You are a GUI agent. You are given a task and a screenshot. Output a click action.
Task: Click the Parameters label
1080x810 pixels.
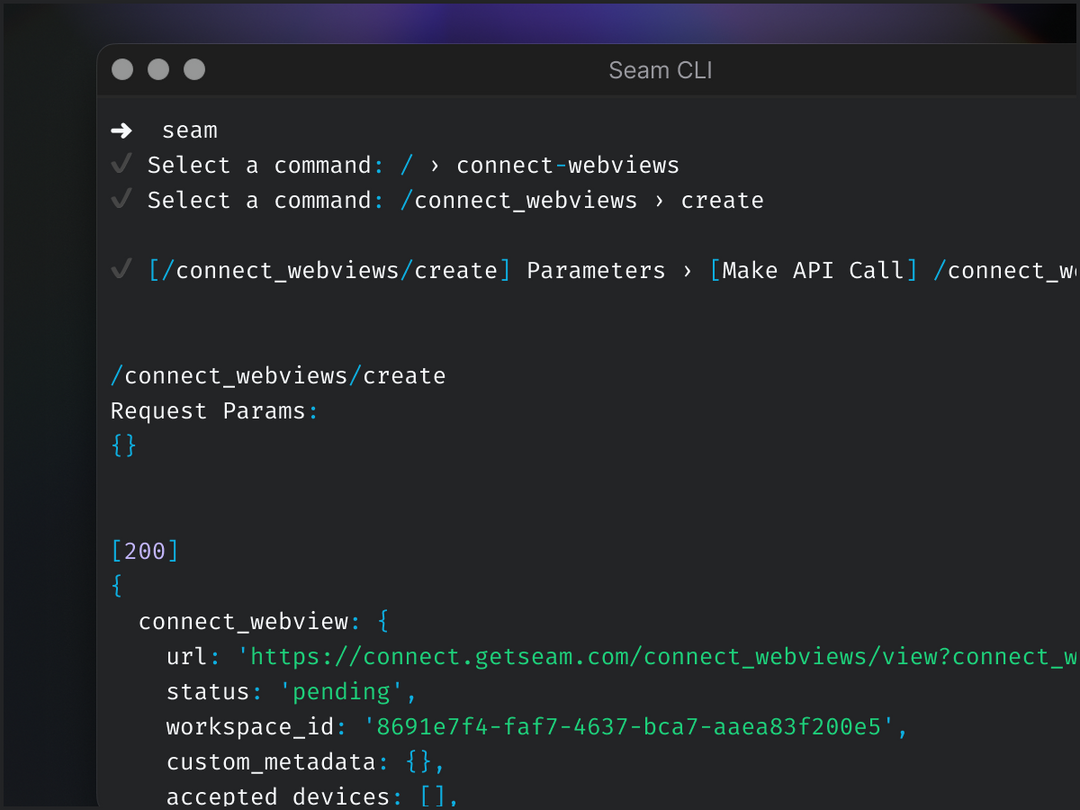point(596,271)
